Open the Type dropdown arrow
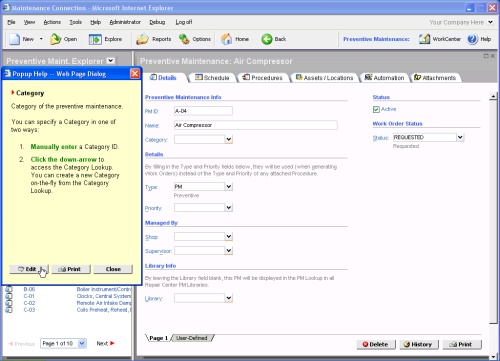This screenshot has width=500, height=361. [x=229, y=187]
